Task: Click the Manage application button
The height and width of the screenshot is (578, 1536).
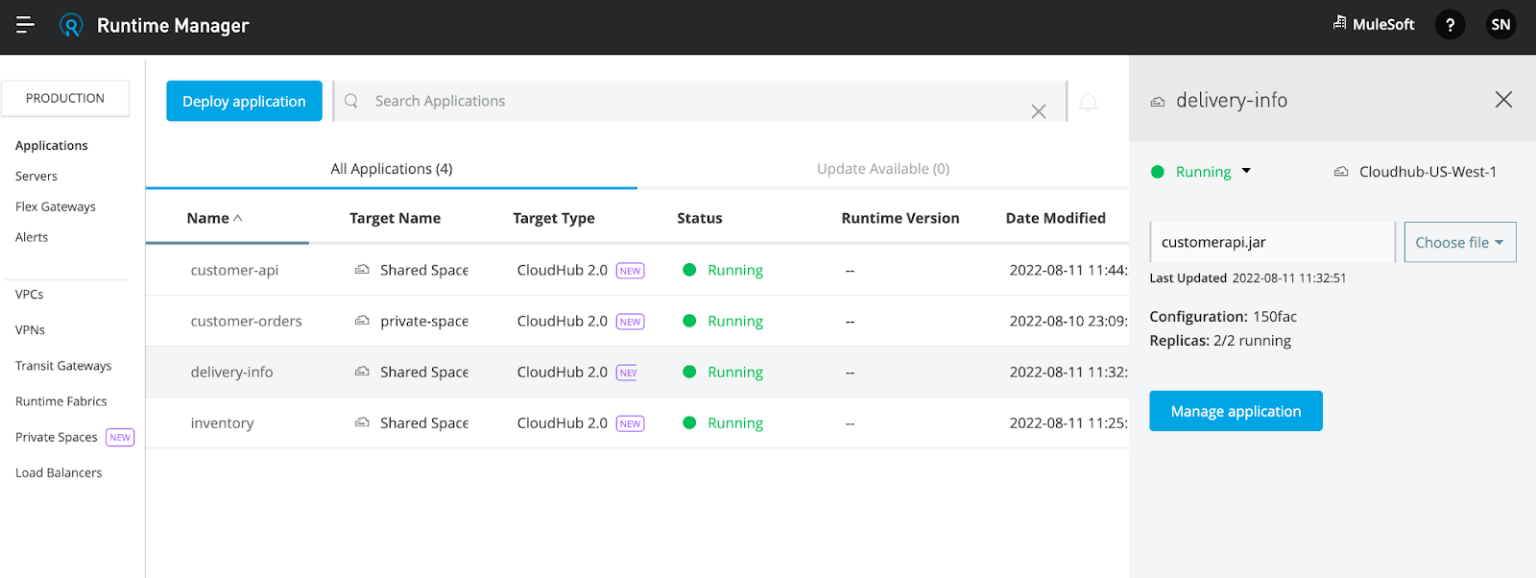Action: coord(1236,411)
